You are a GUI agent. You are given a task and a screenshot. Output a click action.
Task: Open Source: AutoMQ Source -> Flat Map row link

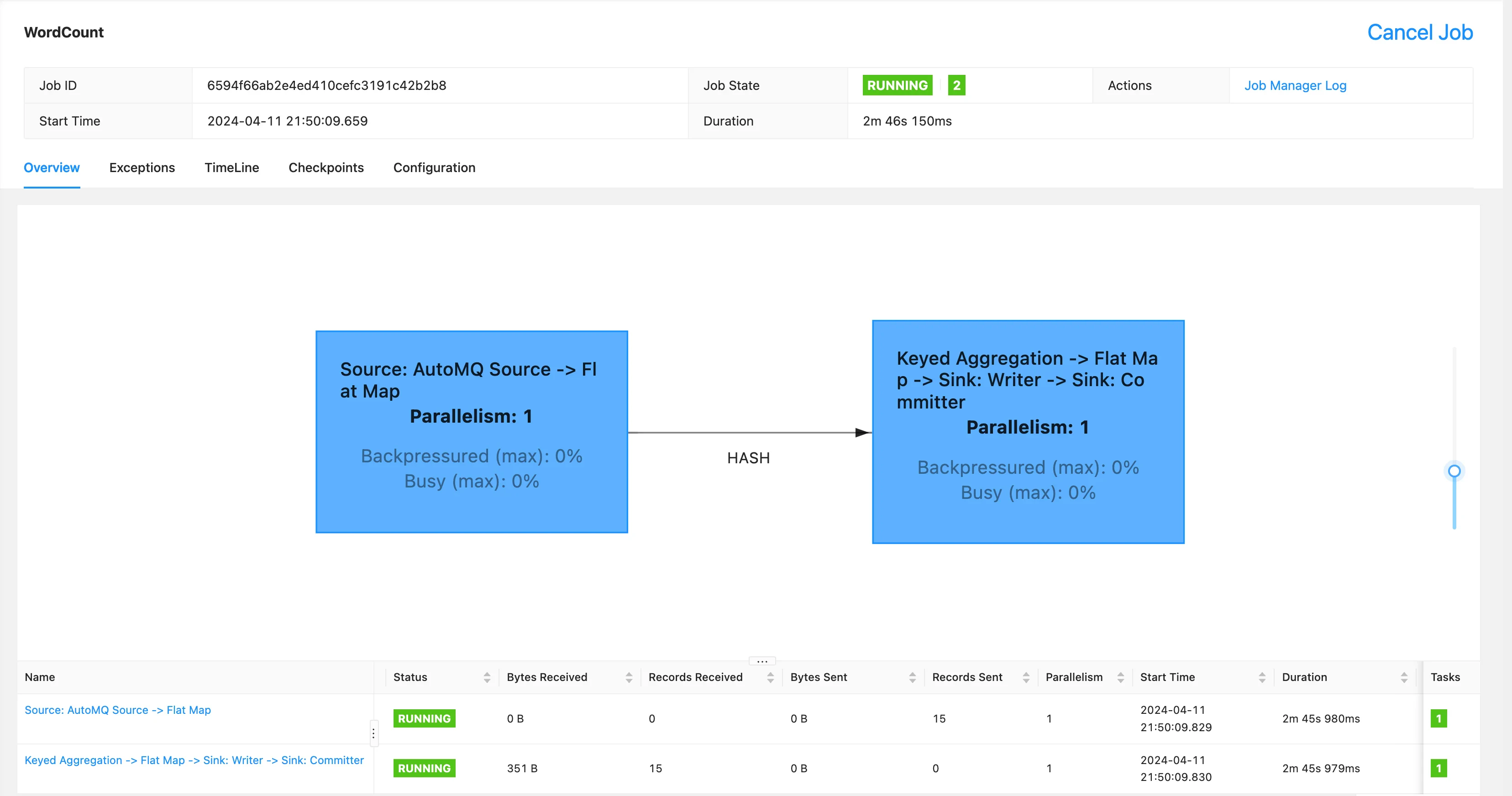117,710
